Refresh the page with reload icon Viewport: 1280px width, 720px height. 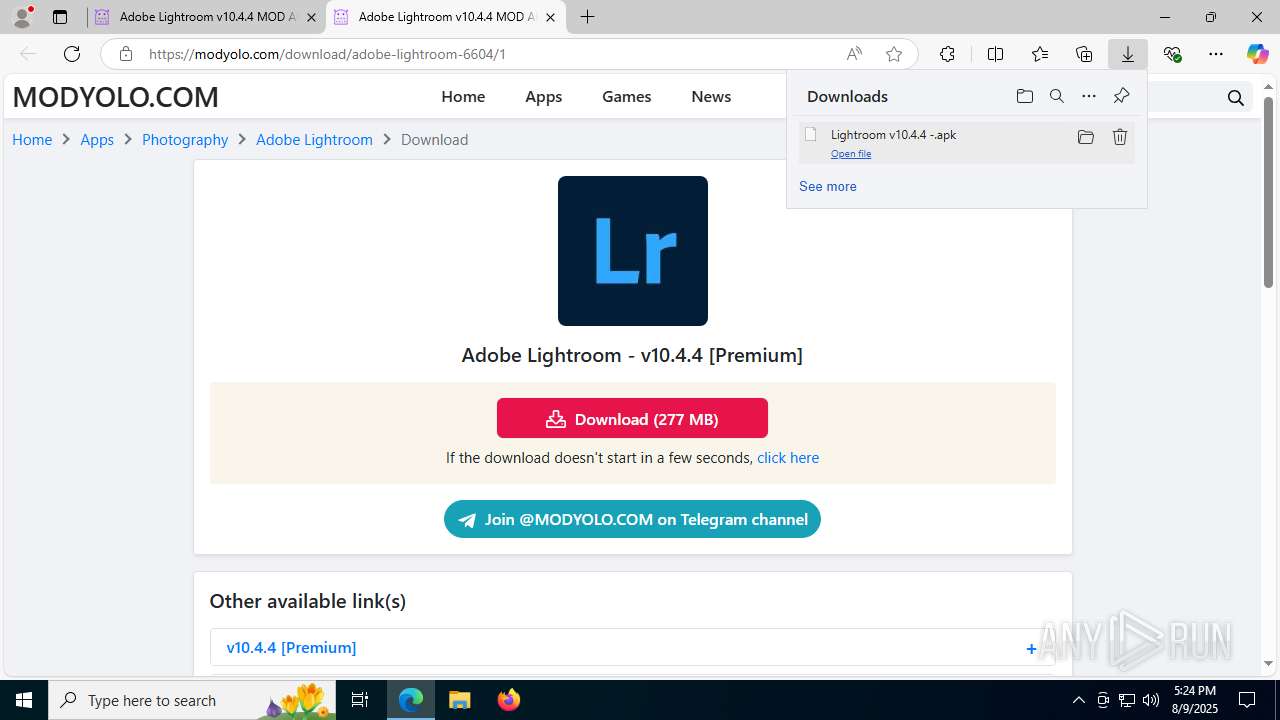(x=72, y=54)
